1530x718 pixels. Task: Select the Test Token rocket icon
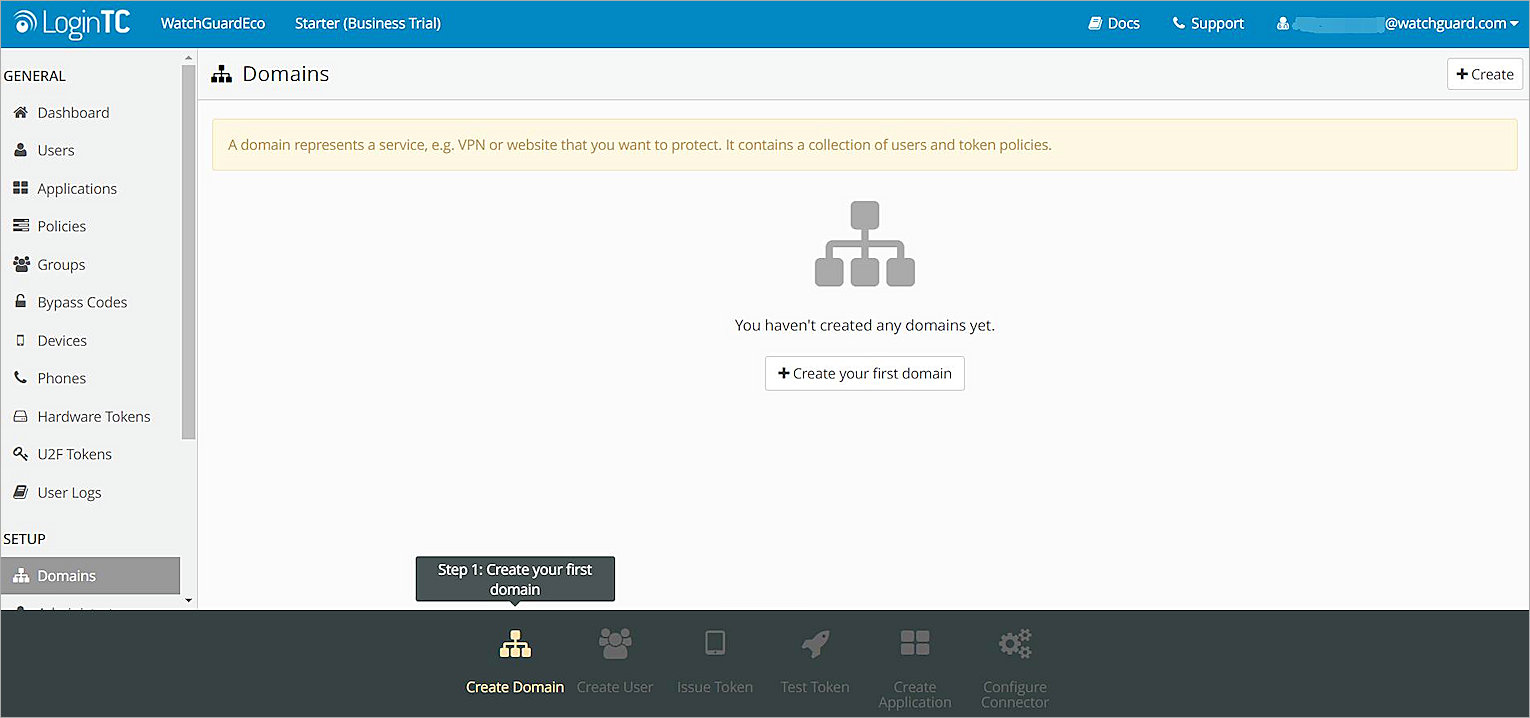click(x=815, y=644)
